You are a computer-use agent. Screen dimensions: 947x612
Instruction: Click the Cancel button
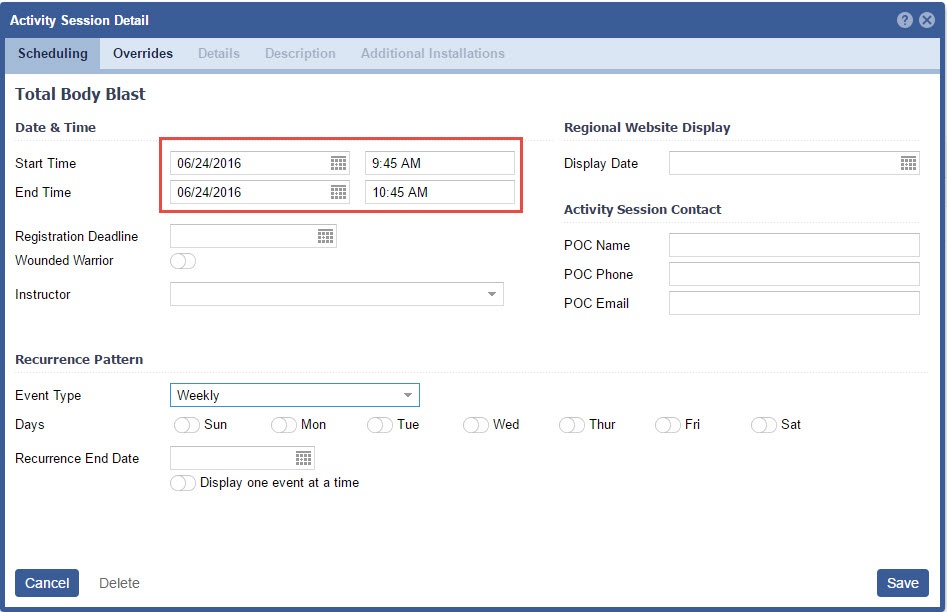click(x=47, y=583)
